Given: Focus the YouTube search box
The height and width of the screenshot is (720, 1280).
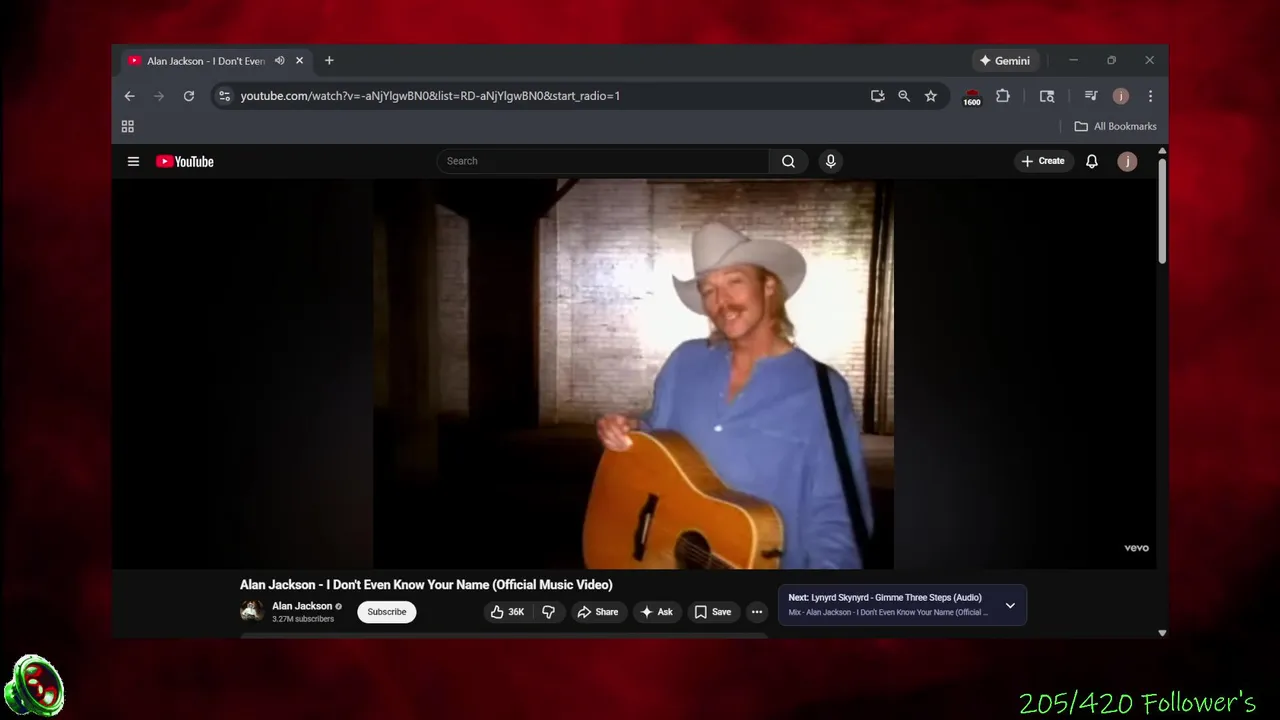Looking at the screenshot, I should (603, 161).
